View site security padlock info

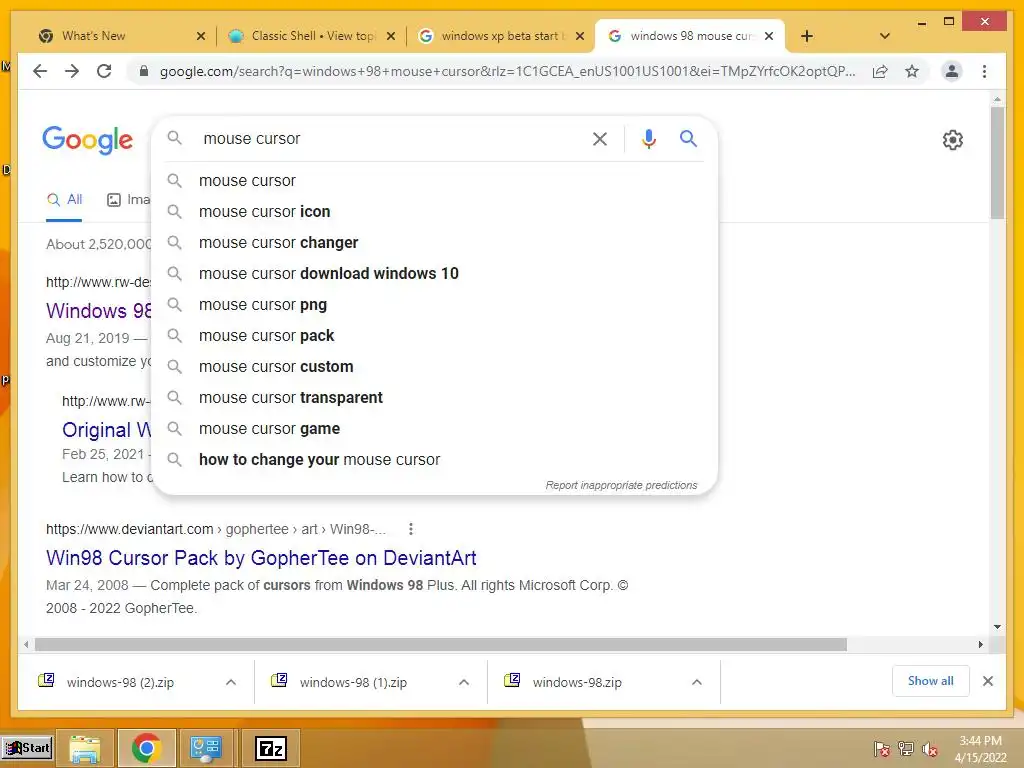(x=144, y=71)
